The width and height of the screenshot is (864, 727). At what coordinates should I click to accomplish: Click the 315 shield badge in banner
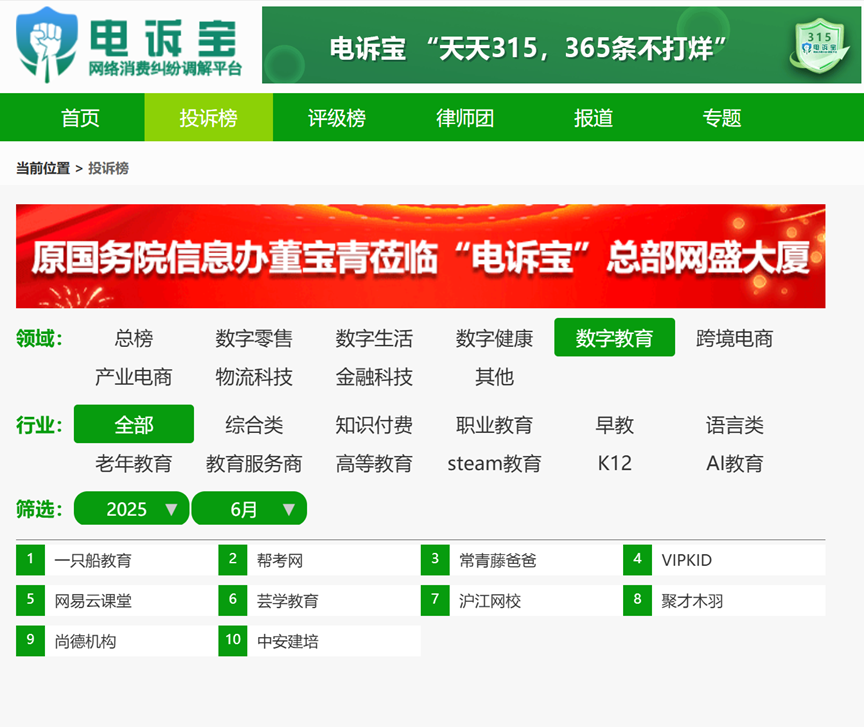tap(819, 45)
